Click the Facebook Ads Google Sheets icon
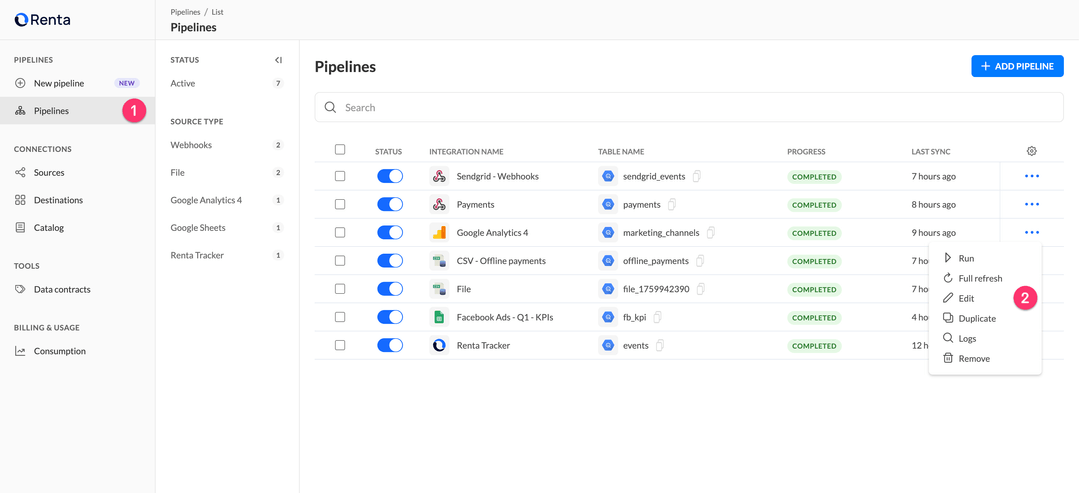This screenshot has width=1080, height=493. click(439, 317)
